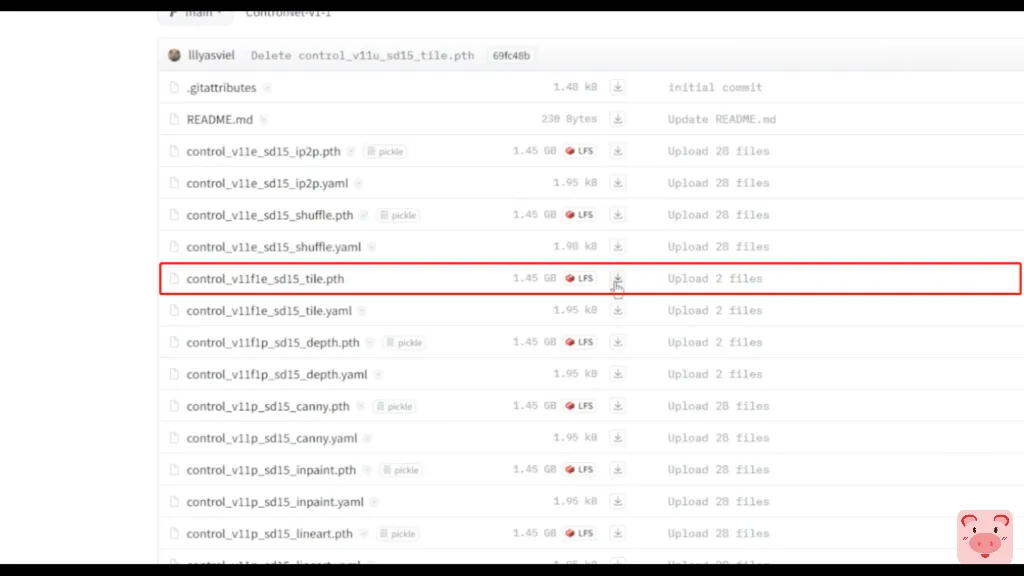Open control_v11f1p_sd15_depth.pth file page

pyautogui.click(x=273, y=343)
